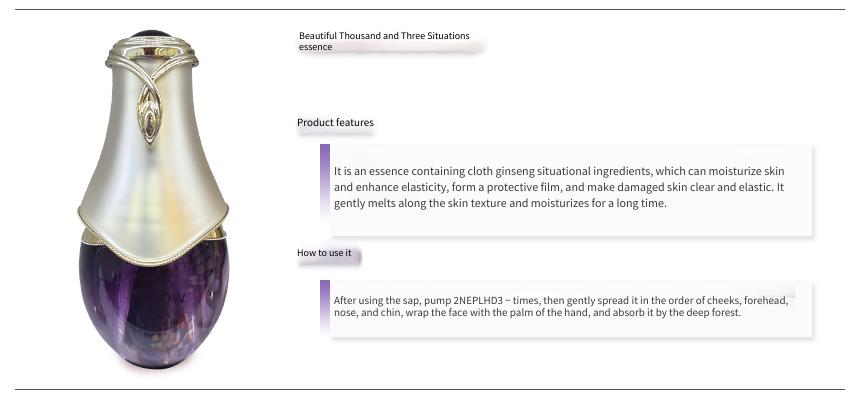Select the "Beautiful Thousand and Three Situations" title
This screenshot has height=400, width=860.
[x=384, y=36]
